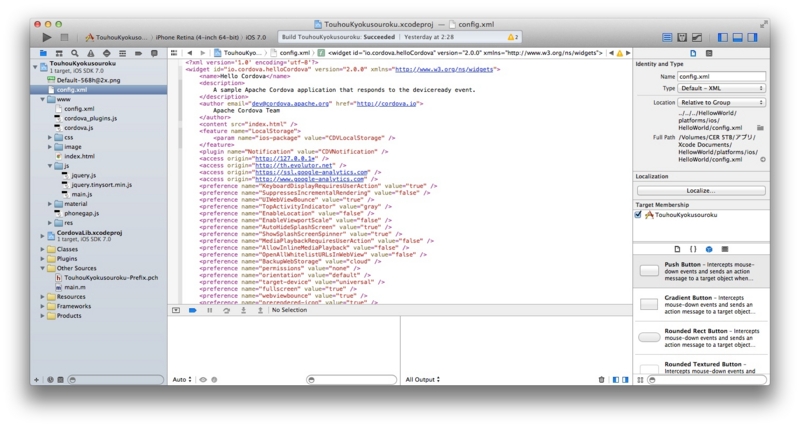
Task: Toggle breakpoints in the debug bar
Action: point(192,310)
